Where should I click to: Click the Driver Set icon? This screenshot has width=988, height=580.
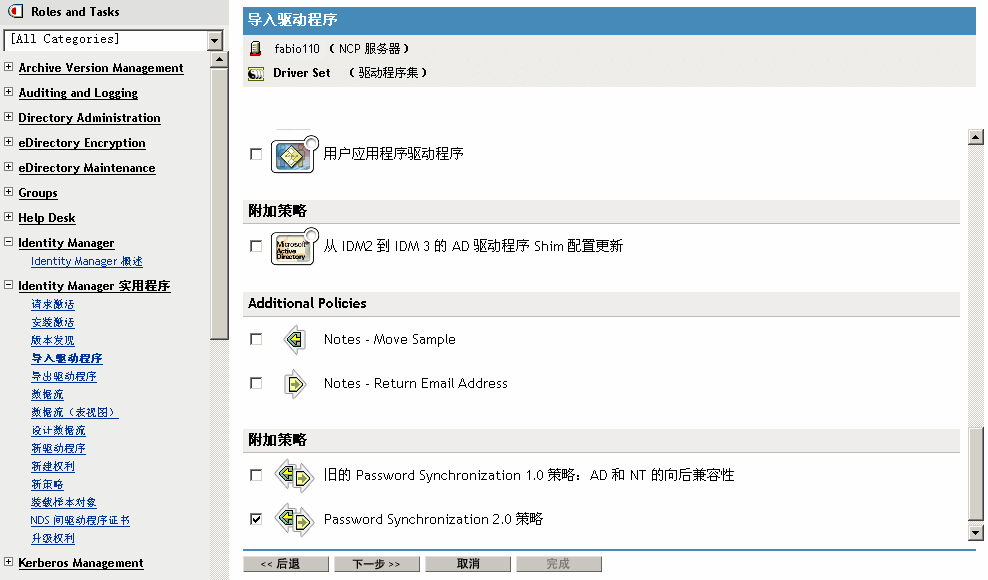tap(255, 73)
